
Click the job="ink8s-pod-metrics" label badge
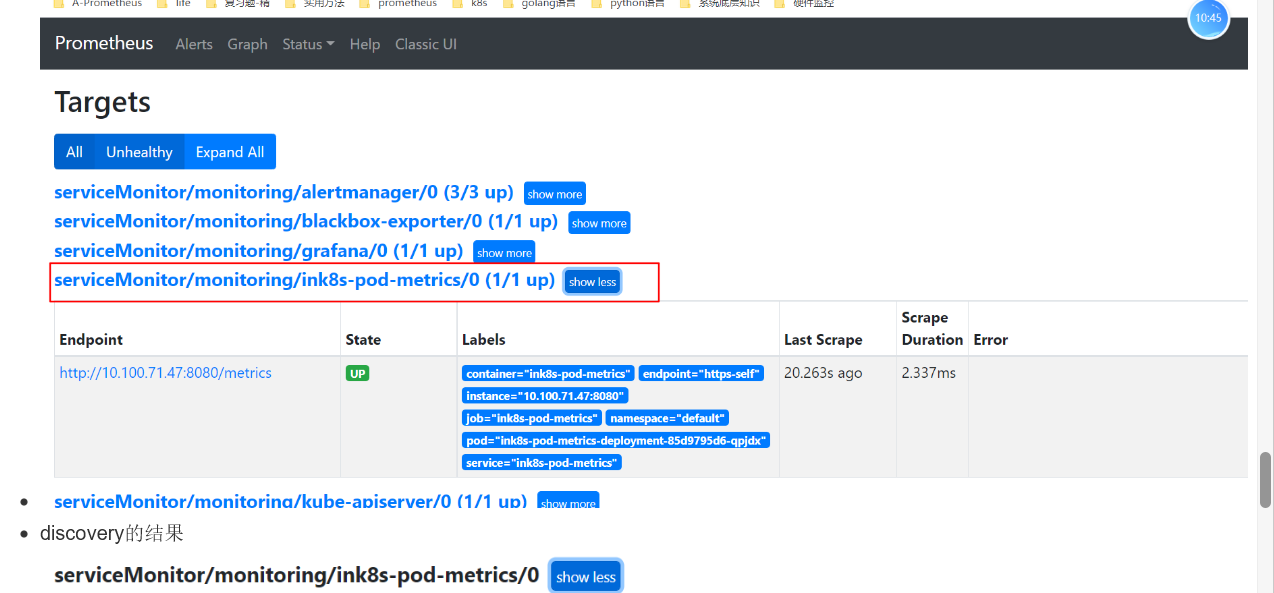tap(531, 418)
